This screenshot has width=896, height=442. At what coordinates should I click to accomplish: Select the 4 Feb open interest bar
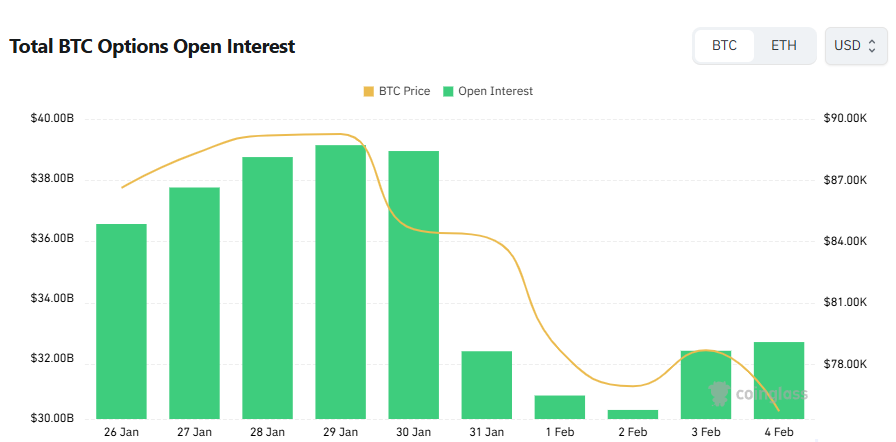coord(778,380)
